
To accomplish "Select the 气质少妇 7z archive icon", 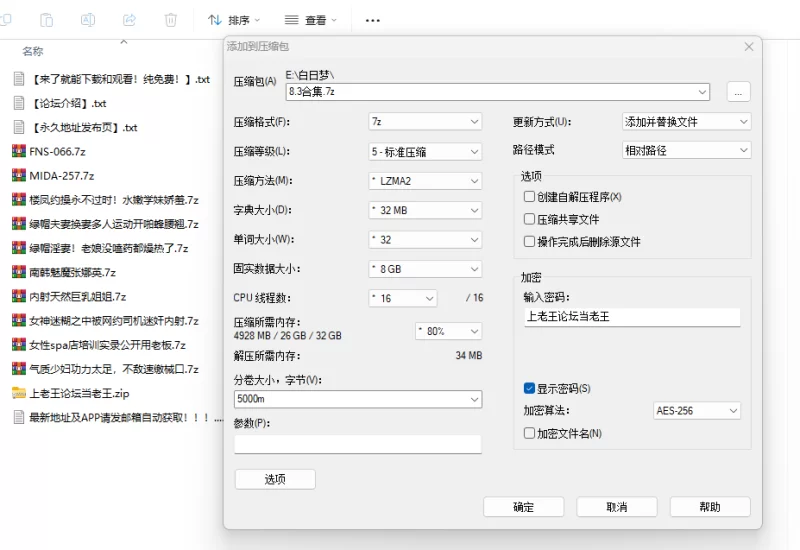I will click(19, 368).
